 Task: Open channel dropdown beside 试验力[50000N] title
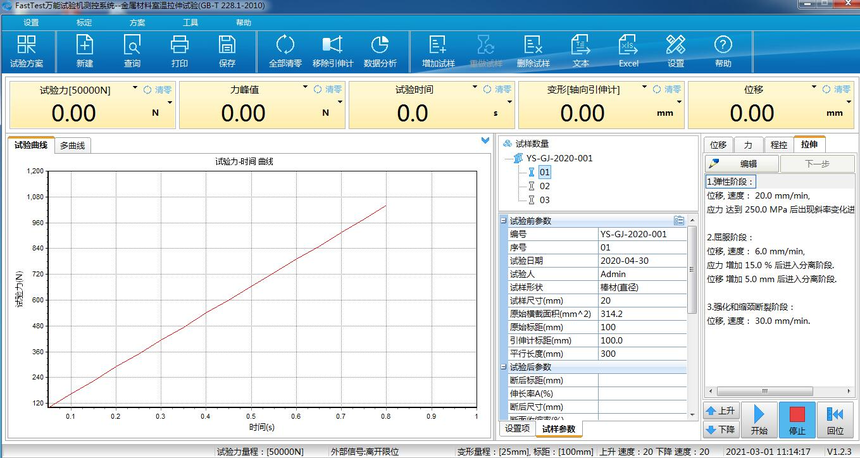[x=135, y=88]
